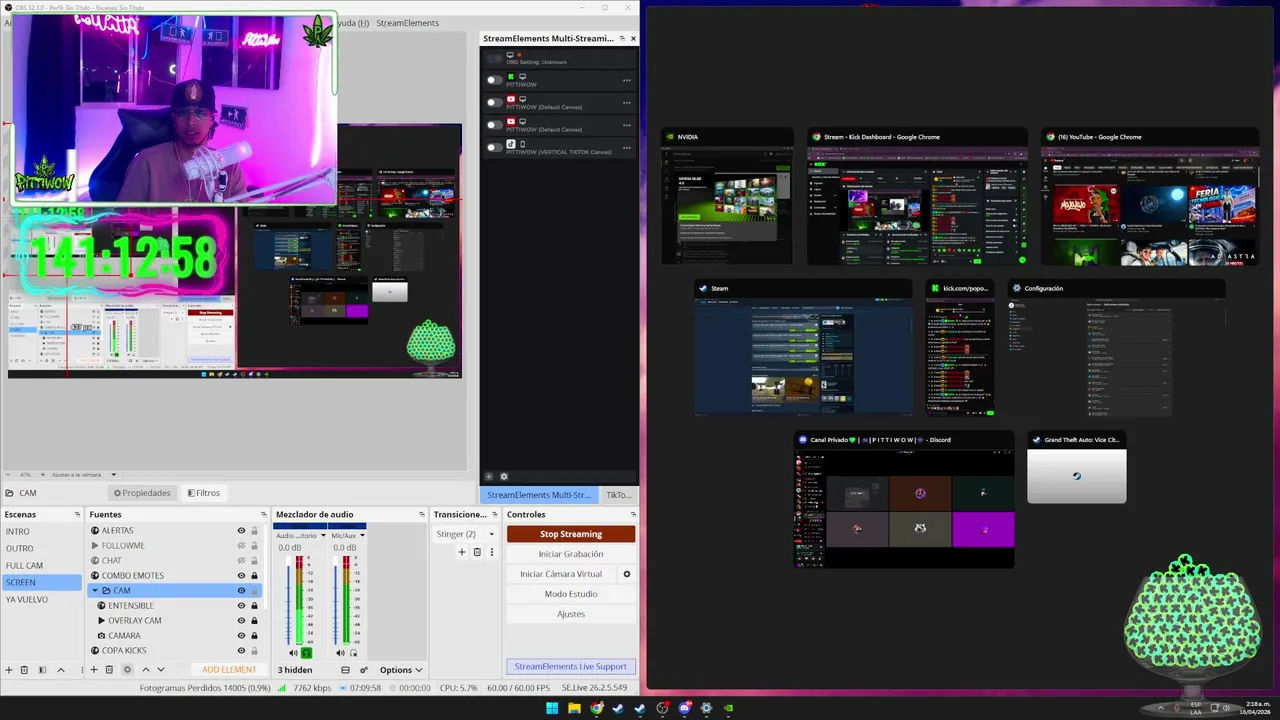This screenshot has width=1280, height=720.
Task: Click Iniciar Cámara Virtual button
Action: pos(561,574)
